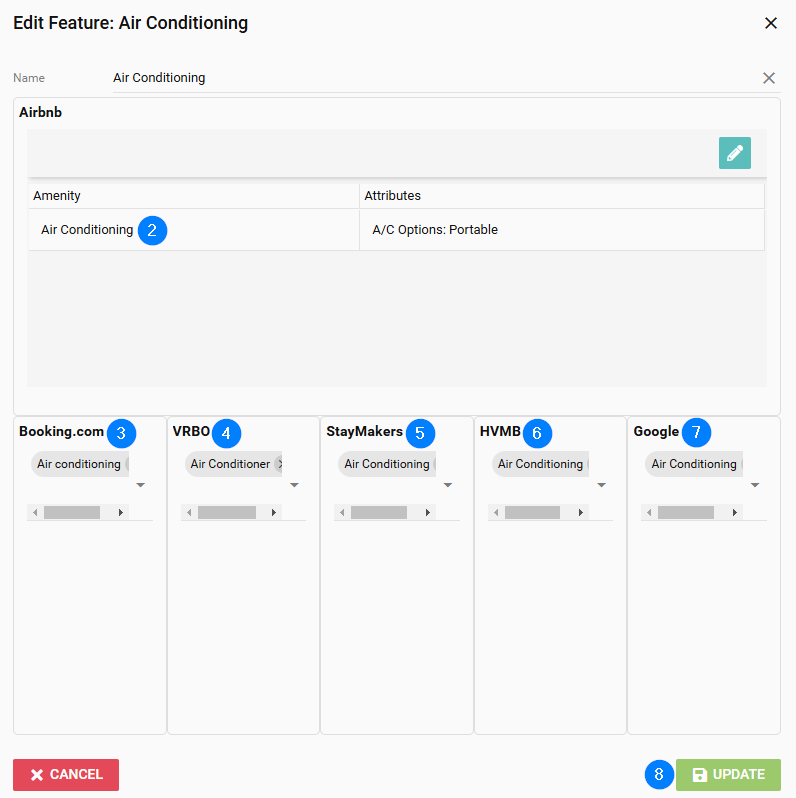This screenshot has width=796, height=798.
Task: Click the numbered badge 7 next to Google
Action: tap(696, 433)
